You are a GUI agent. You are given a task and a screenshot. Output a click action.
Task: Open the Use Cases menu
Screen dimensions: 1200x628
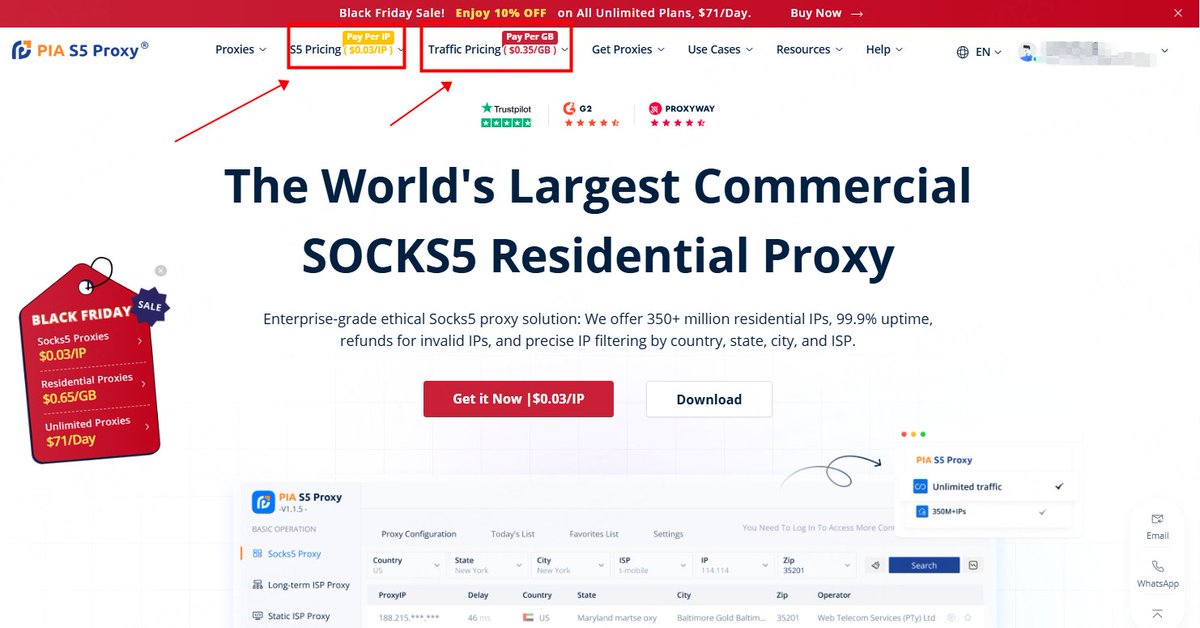tap(720, 49)
